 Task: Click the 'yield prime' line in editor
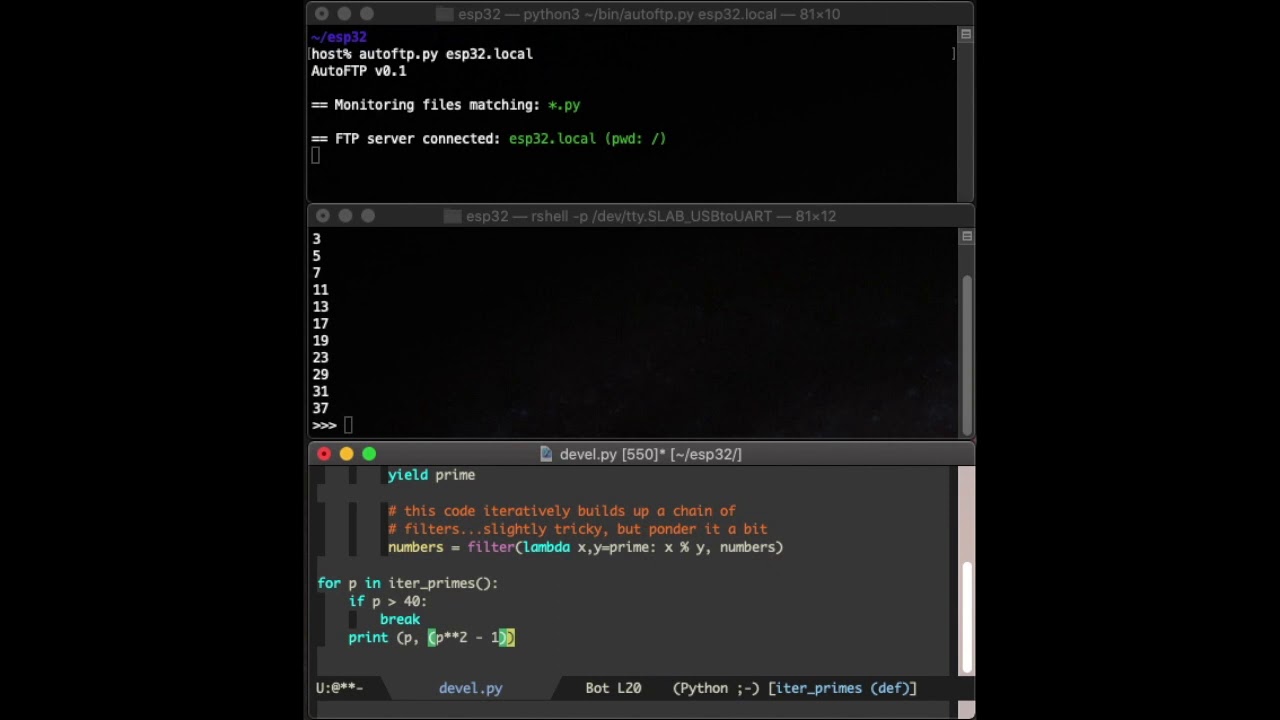[x=431, y=475]
